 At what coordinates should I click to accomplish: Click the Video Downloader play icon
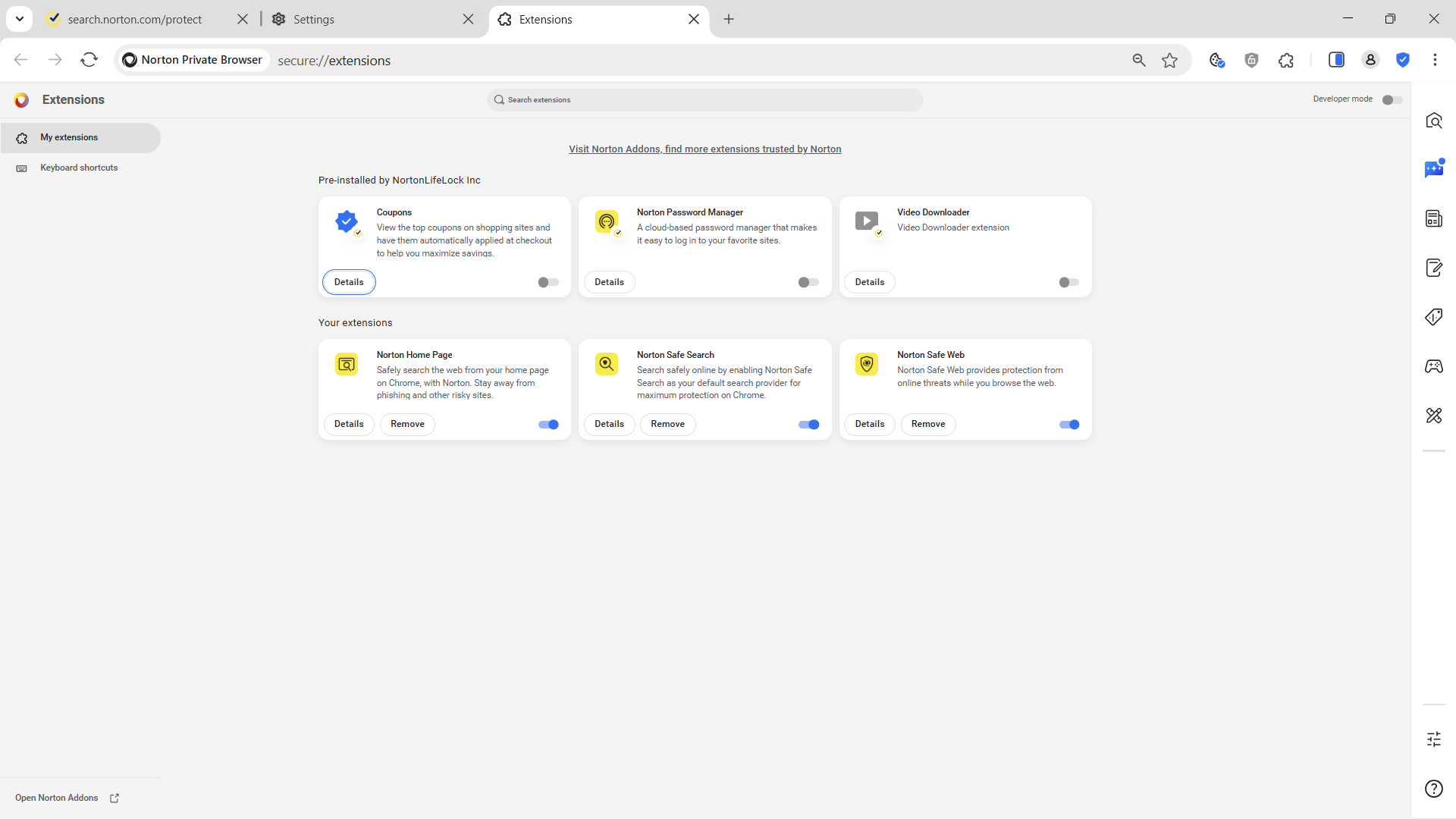[x=867, y=221]
